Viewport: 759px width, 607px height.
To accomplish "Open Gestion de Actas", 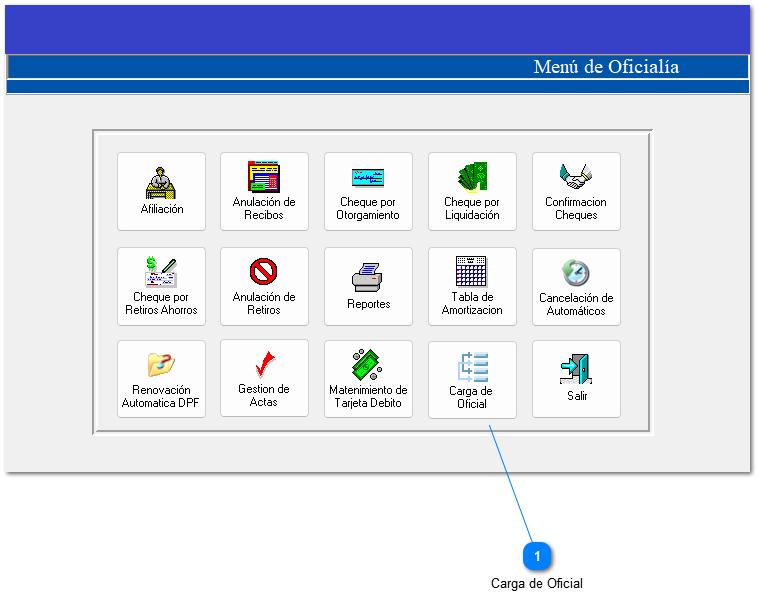I will [x=264, y=379].
